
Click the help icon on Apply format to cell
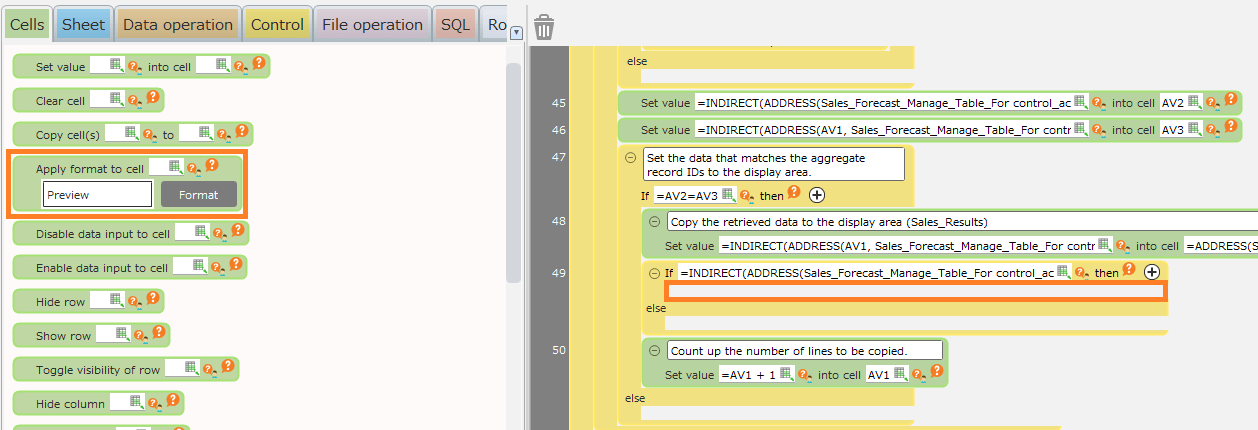tap(211, 165)
